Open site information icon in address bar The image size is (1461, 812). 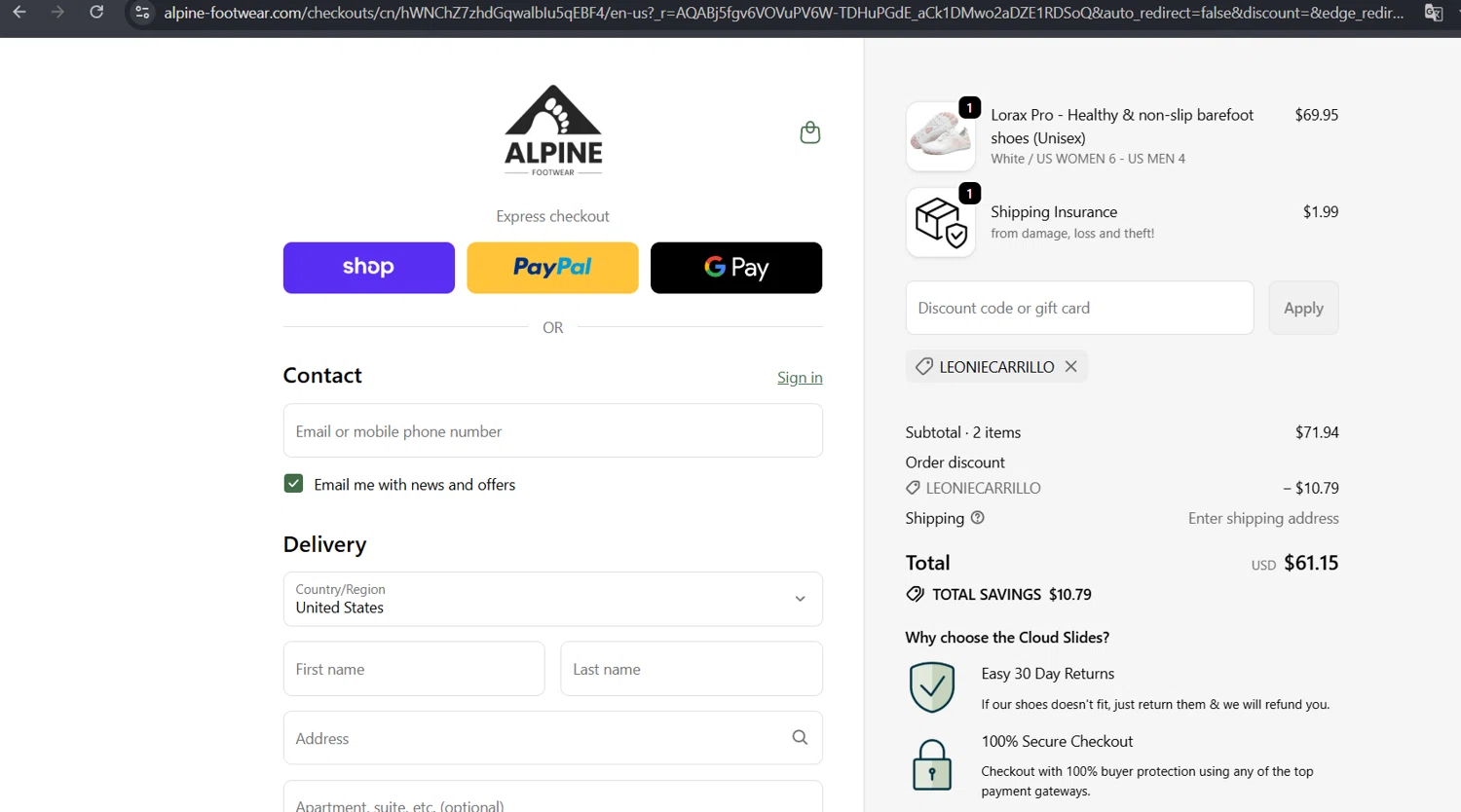[142, 13]
